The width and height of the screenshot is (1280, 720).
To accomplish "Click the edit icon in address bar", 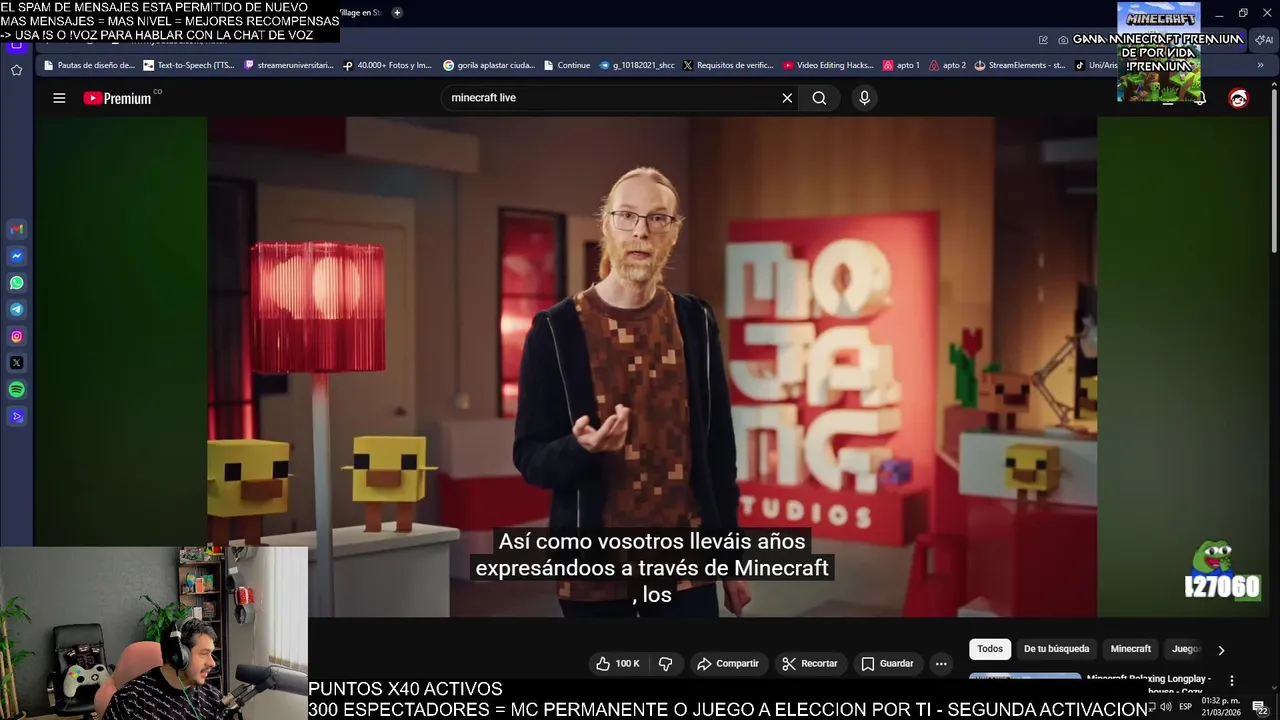I will coord(1044,40).
